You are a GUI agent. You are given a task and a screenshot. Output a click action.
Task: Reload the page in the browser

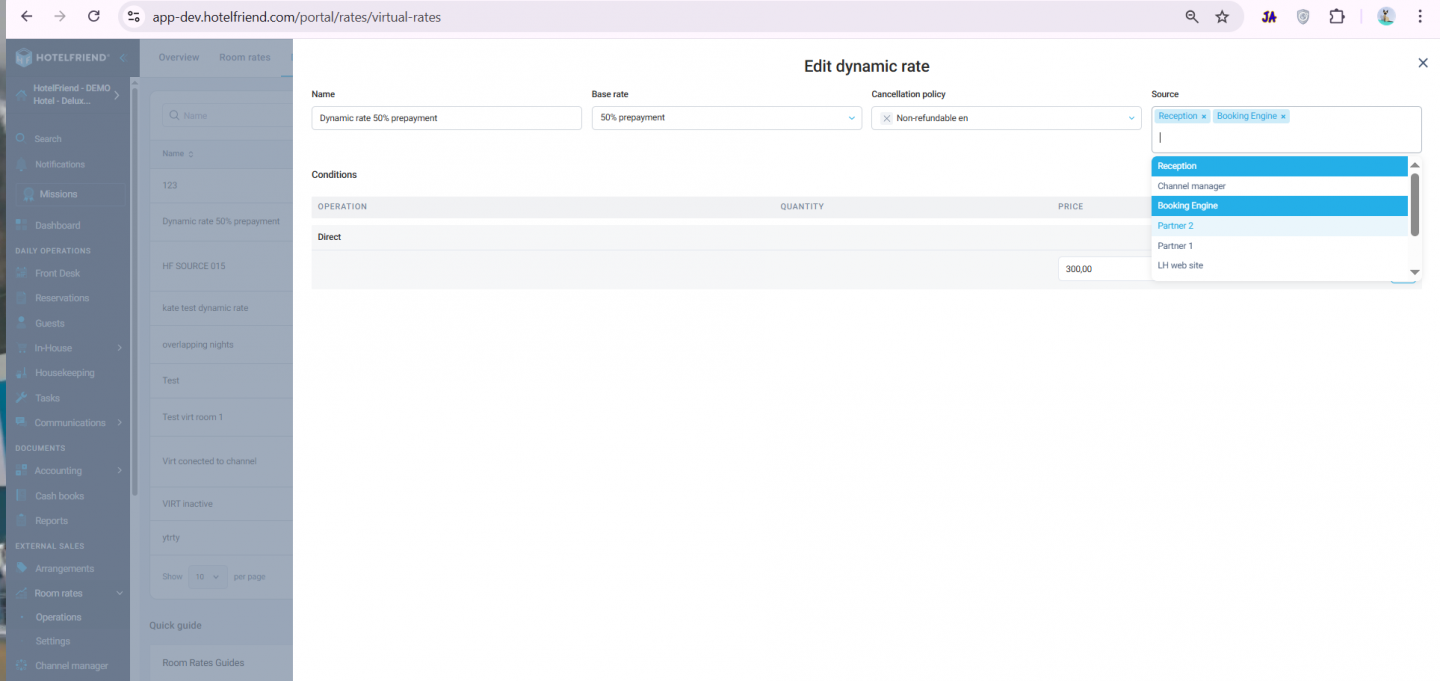point(94,17)
